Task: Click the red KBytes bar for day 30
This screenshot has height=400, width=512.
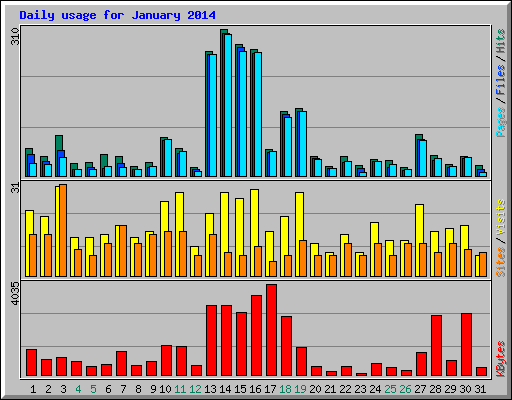Action: [466, 345]
